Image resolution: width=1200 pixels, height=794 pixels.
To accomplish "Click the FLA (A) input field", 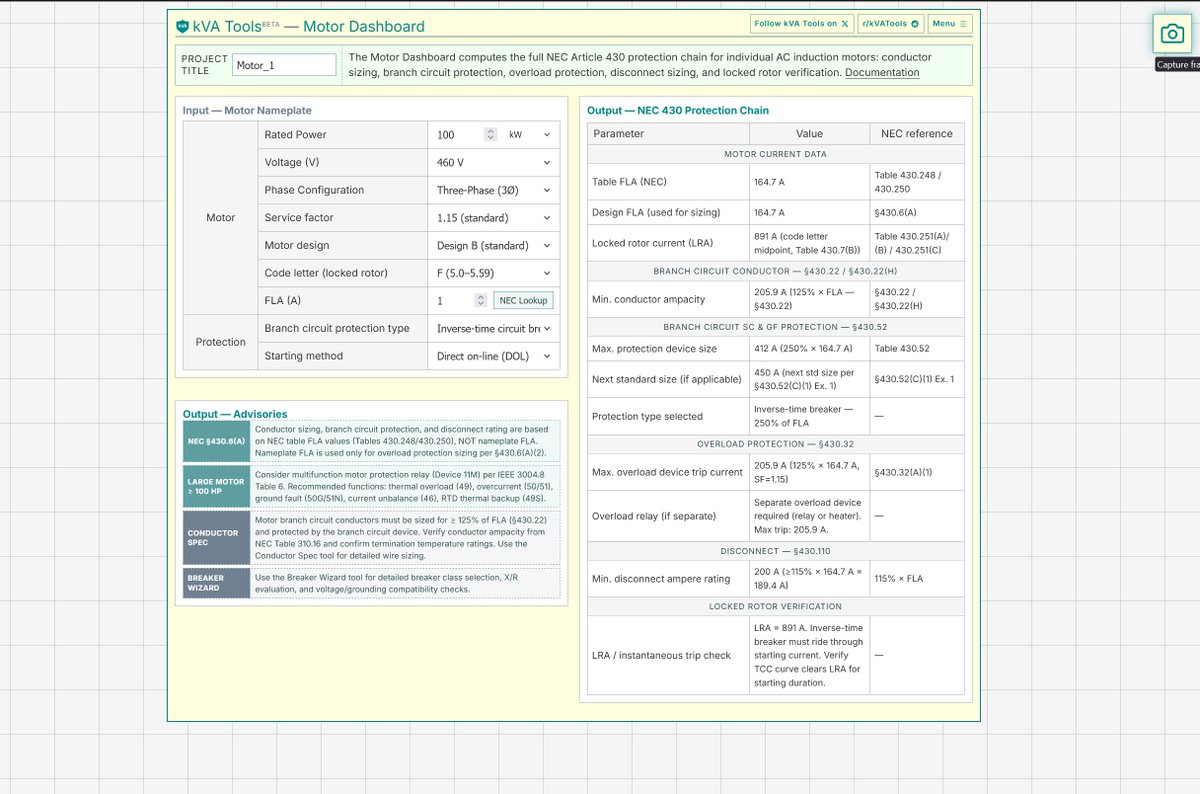I will 455,300.
